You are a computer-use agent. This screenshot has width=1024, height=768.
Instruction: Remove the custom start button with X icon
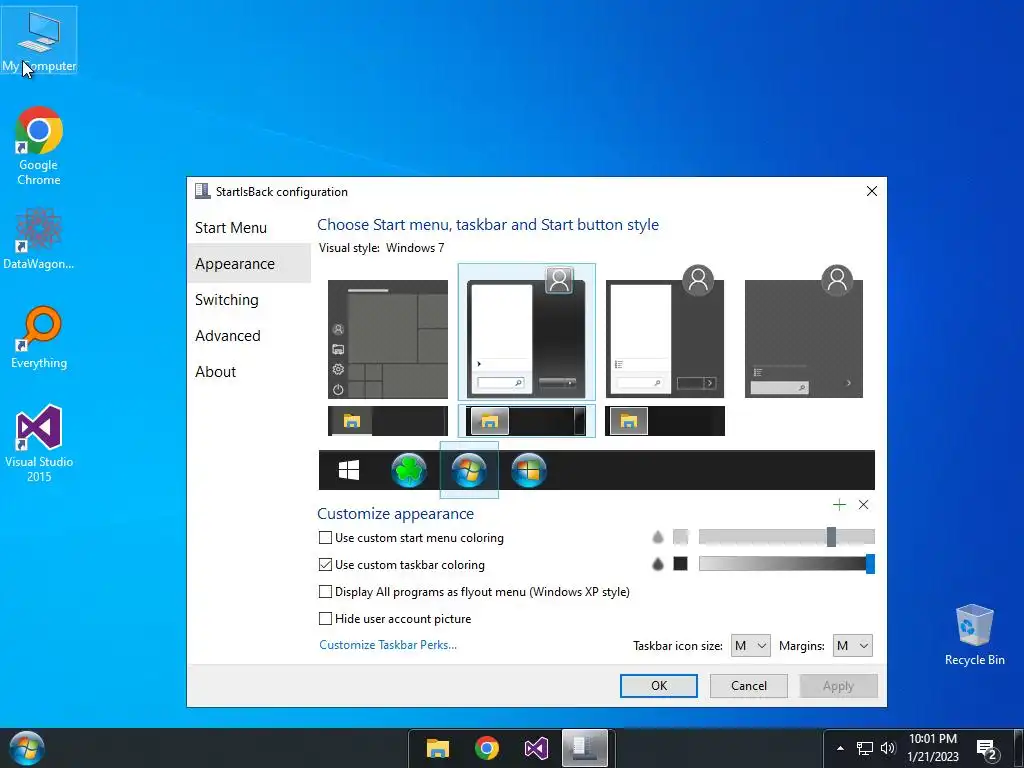863,504
